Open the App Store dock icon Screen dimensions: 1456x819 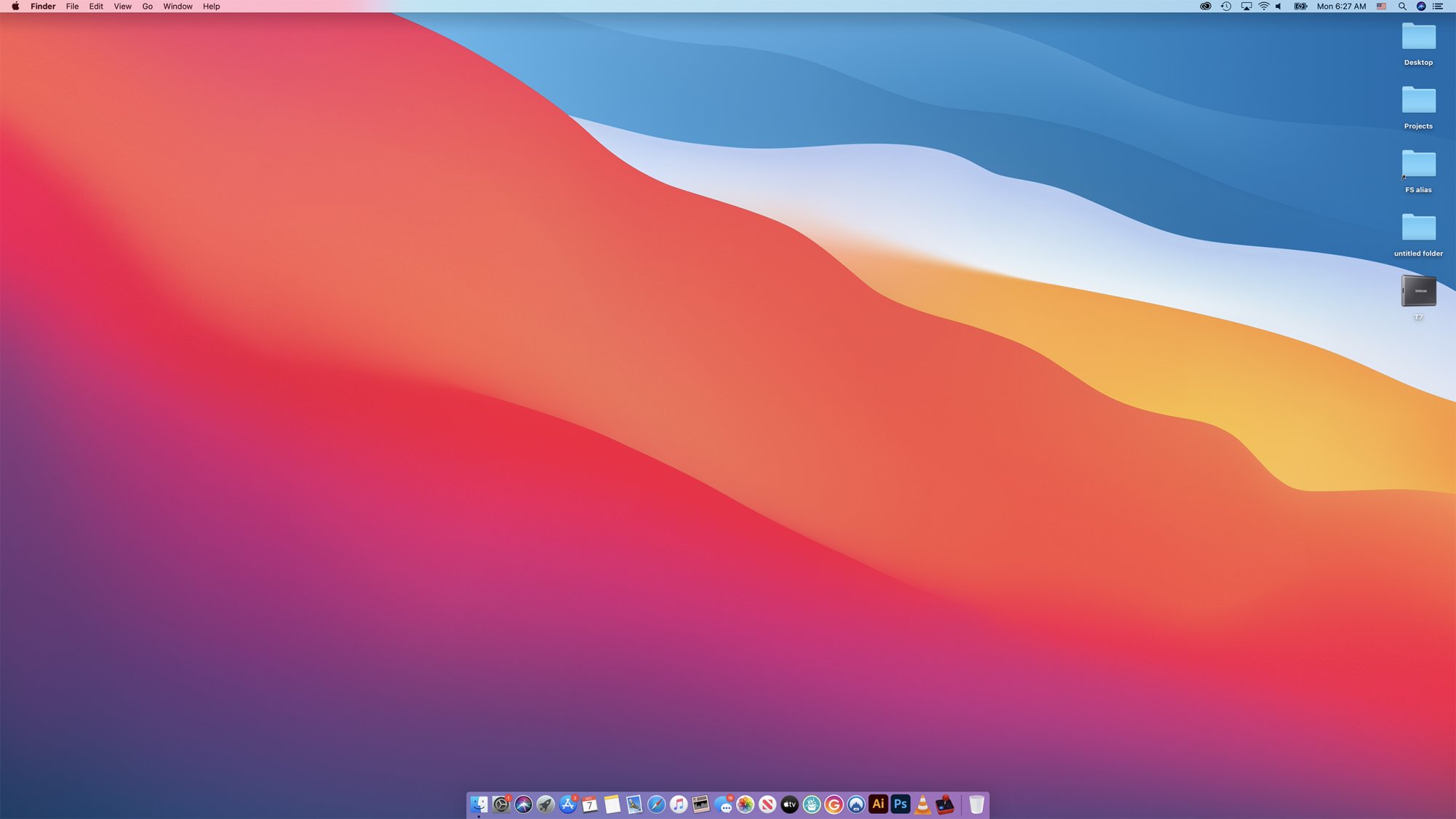(x=568, y=804)
